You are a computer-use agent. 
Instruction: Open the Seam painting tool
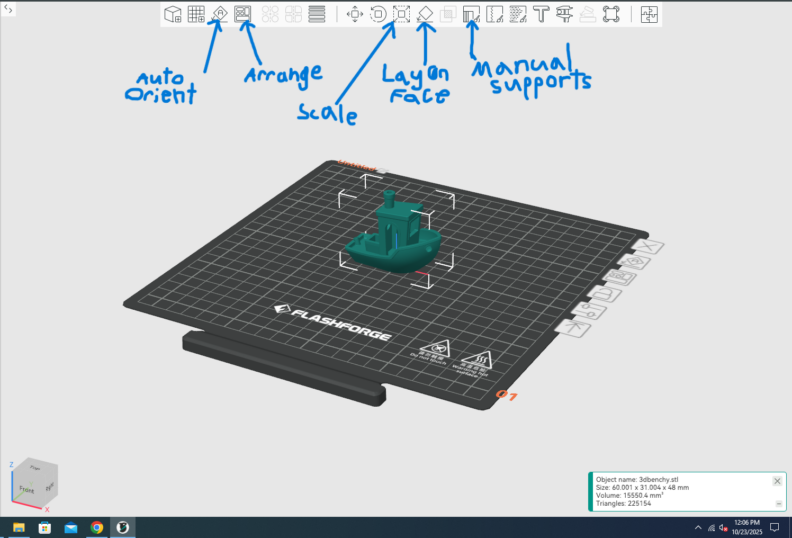494,14
